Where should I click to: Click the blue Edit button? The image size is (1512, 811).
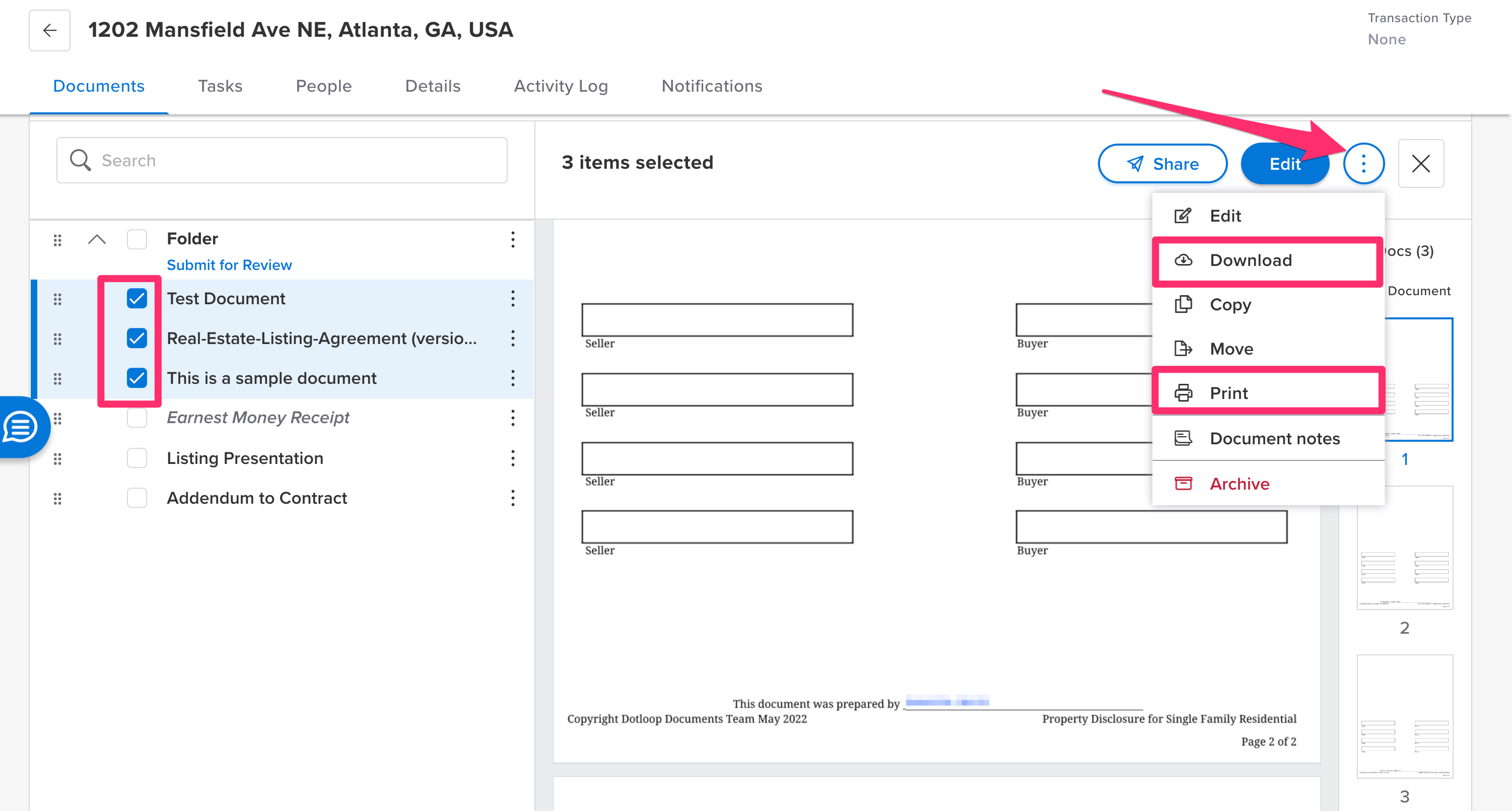1284,164
